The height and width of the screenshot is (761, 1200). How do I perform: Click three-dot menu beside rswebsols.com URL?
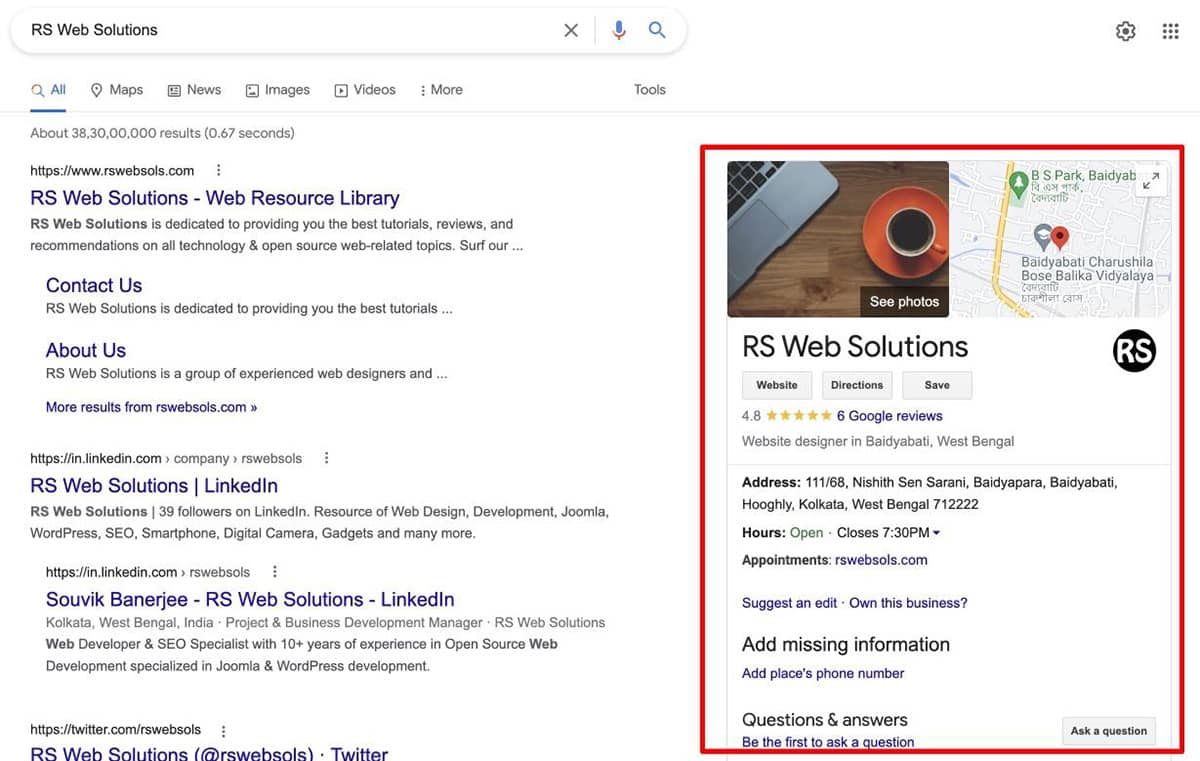[x=219, y=170]
